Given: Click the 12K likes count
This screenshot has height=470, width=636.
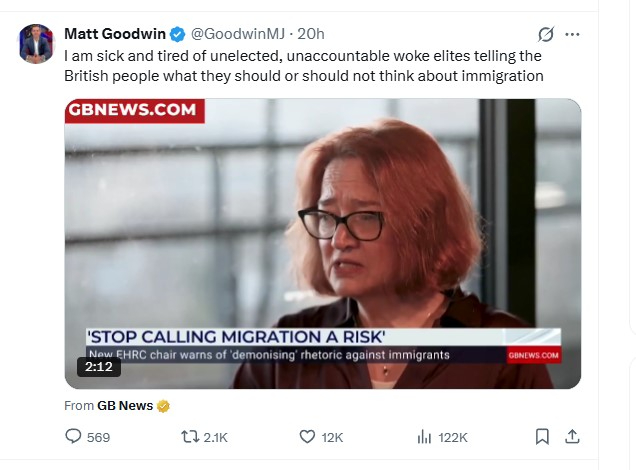Looking at the screenshot, I should pyautogui.click(x=332, y=437).
